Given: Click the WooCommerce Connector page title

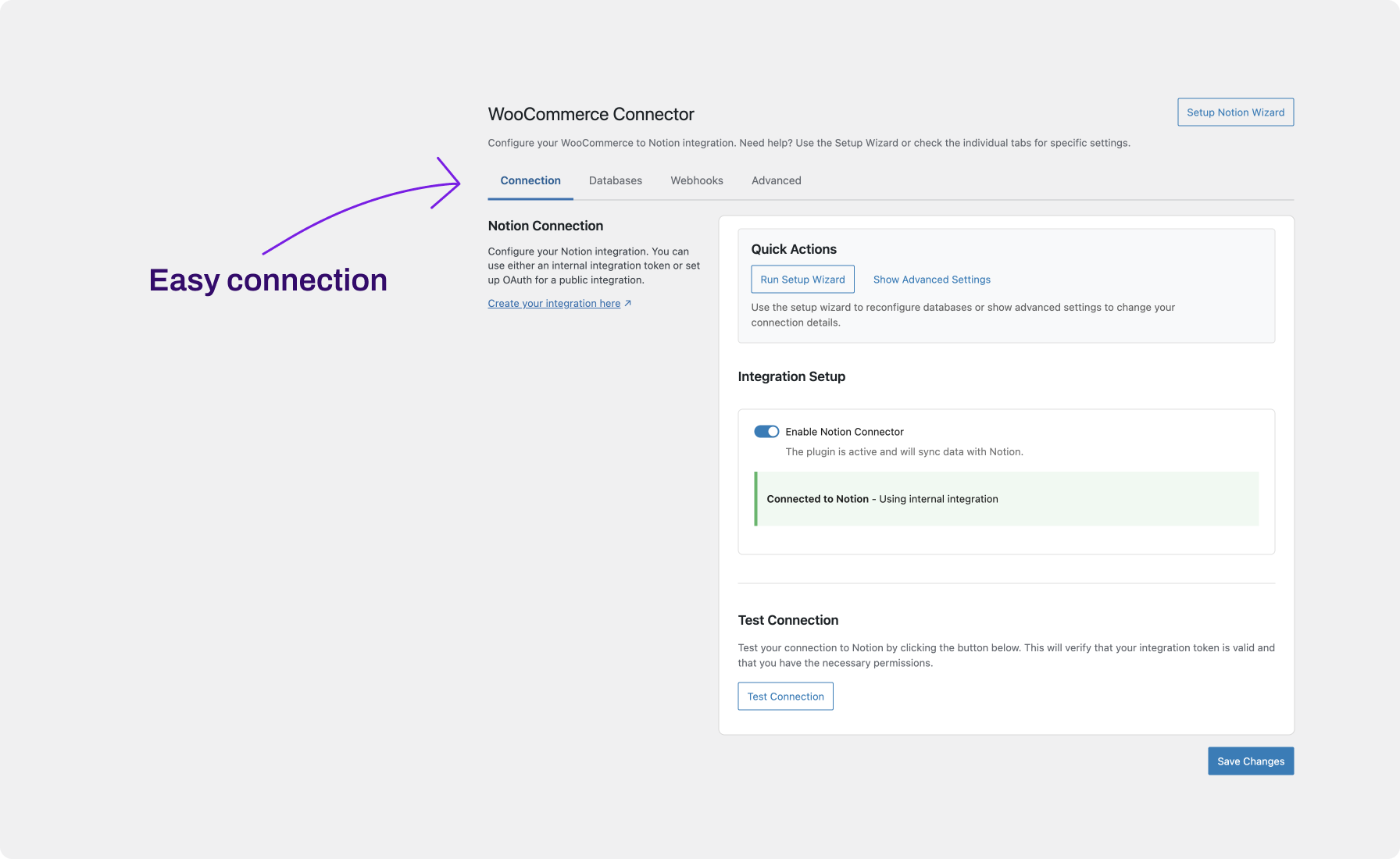Looking at the screenshot, I should (591, 114).
